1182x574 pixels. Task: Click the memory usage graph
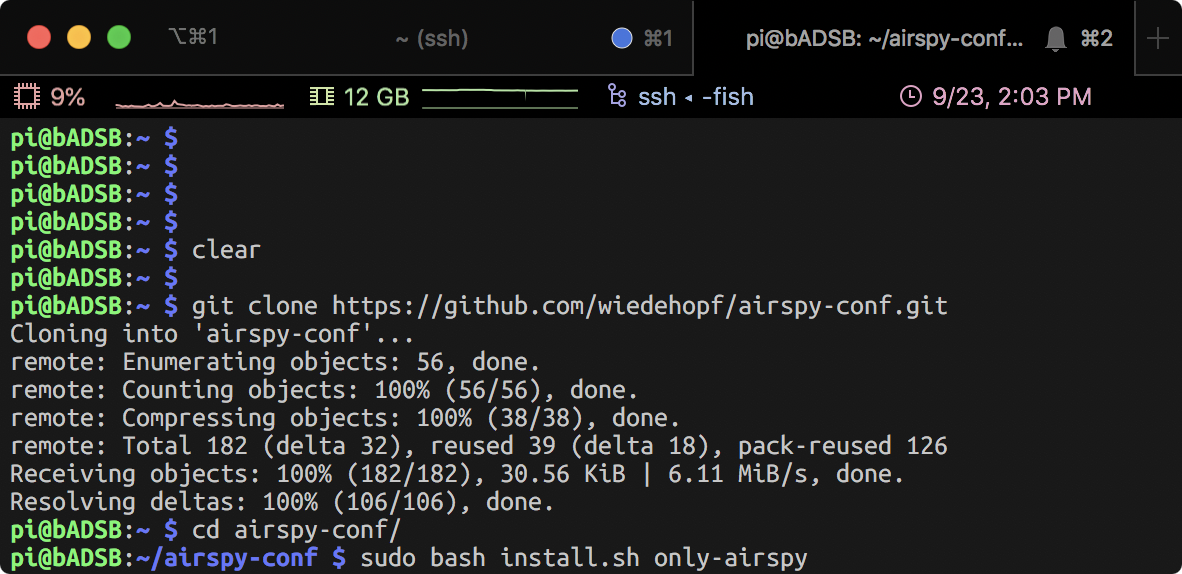[x=500, y=98]
